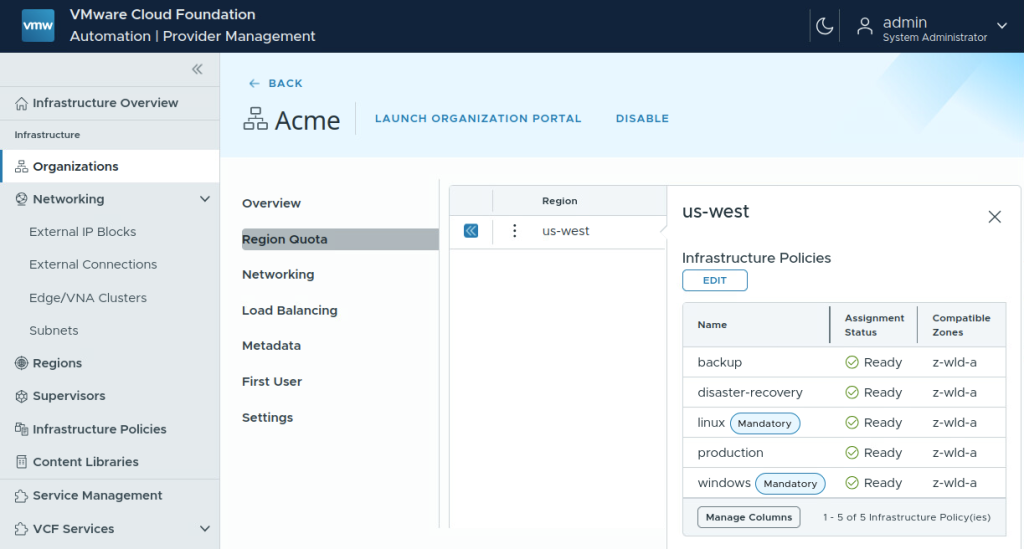The height and width of the screenshot is (549, 1024).
Task: Open External IP Blocks
Action: pyautogui.click(x=82, y=232)
